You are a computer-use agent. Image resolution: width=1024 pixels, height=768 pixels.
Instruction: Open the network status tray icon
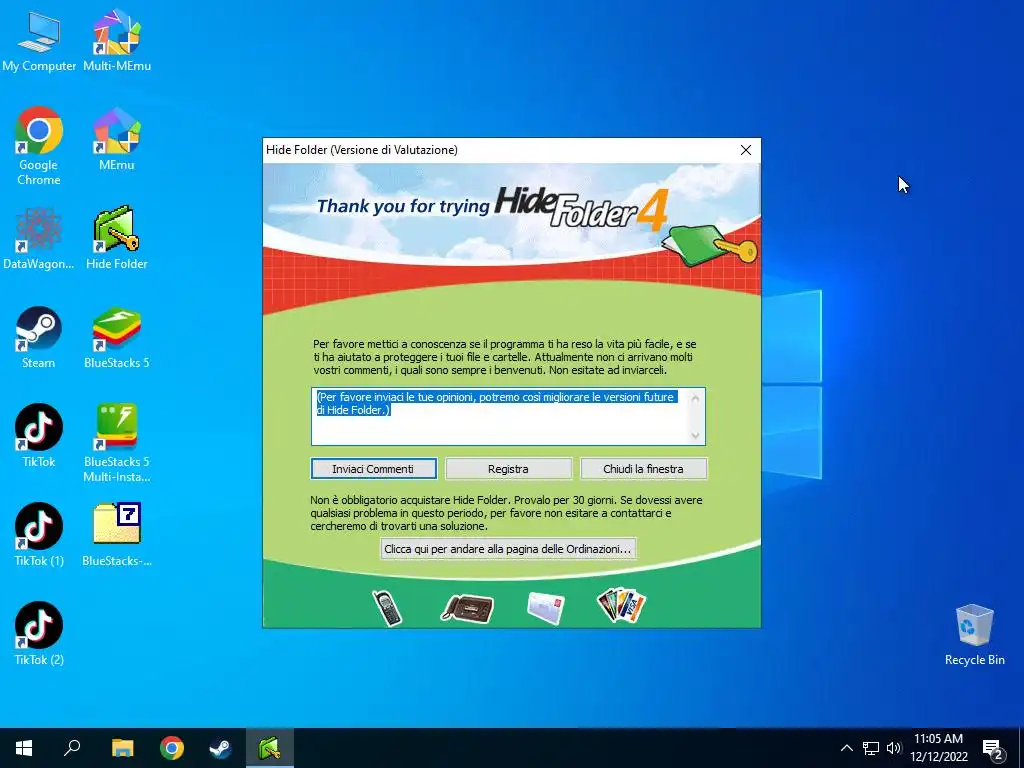(871, 748)
